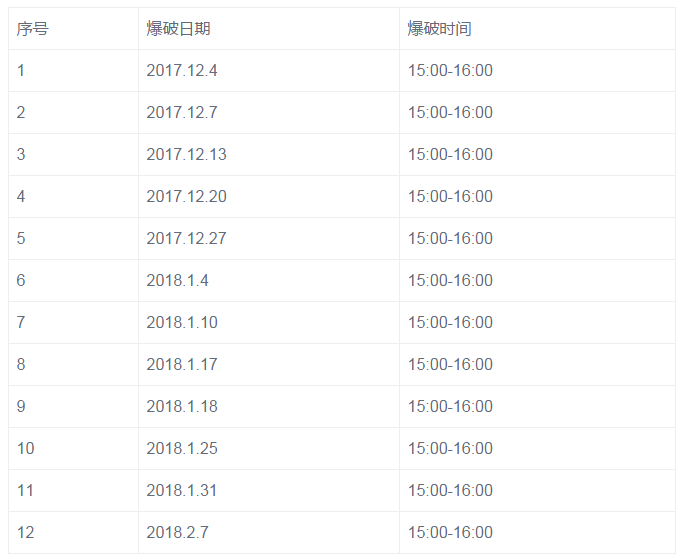Select the 2018.1.10 date cell
This screenshot has height=559, width=683.
pos(269,323)
